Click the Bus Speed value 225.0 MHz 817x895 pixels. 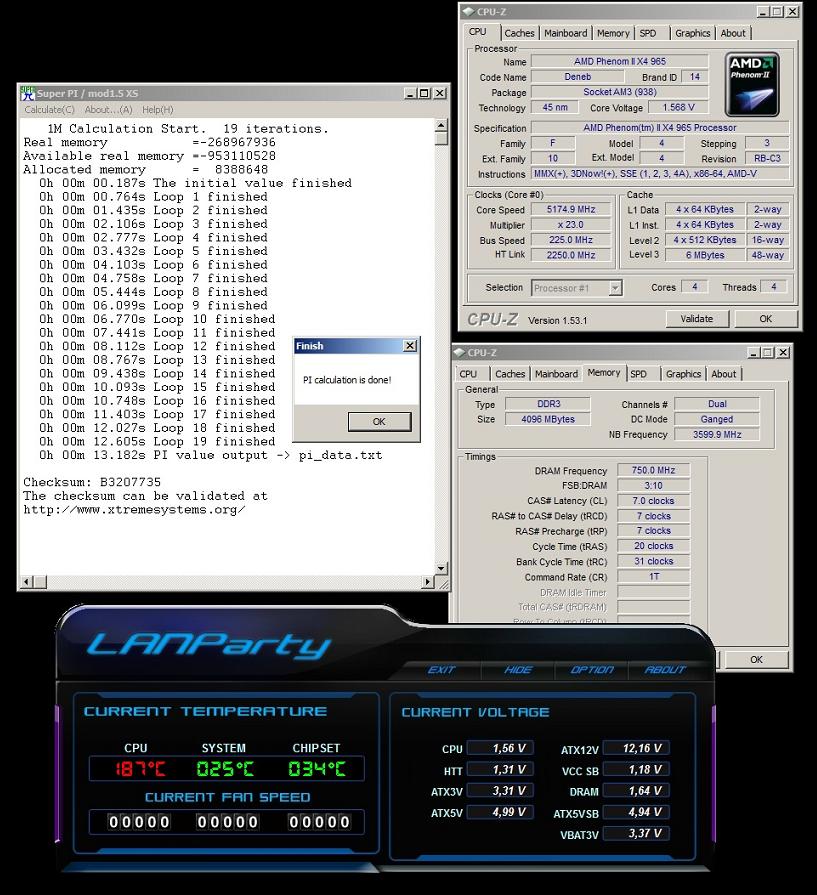click(571, 240)
